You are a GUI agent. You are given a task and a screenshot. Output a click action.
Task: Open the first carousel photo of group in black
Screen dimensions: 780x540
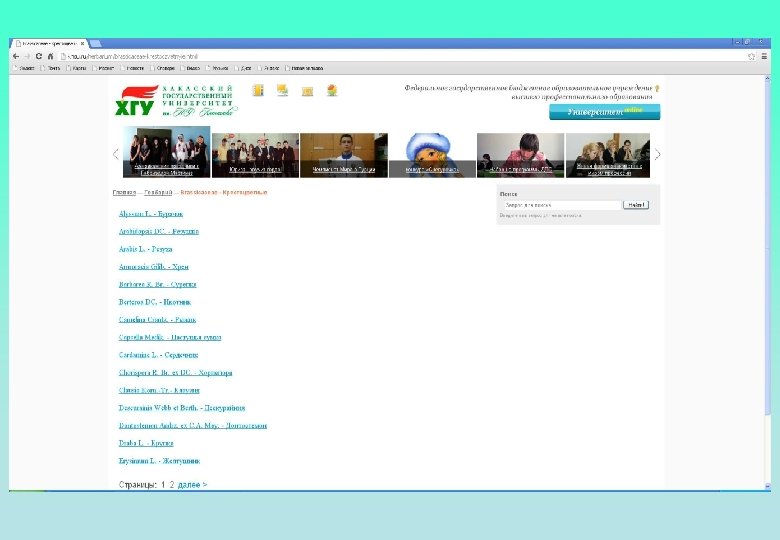[167, 152]
